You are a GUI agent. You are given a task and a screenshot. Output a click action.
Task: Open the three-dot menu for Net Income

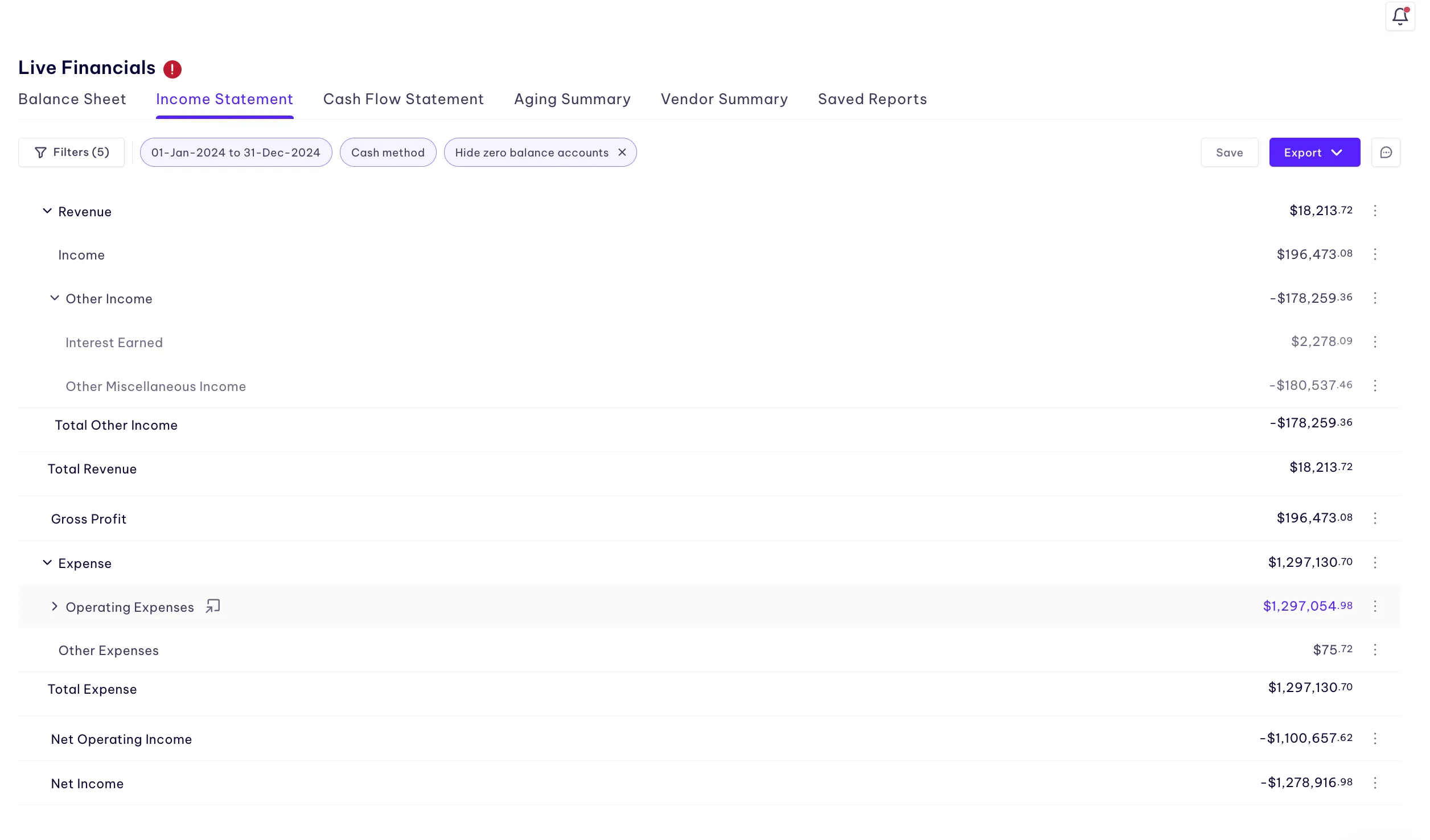click(x=1375, y=783)
